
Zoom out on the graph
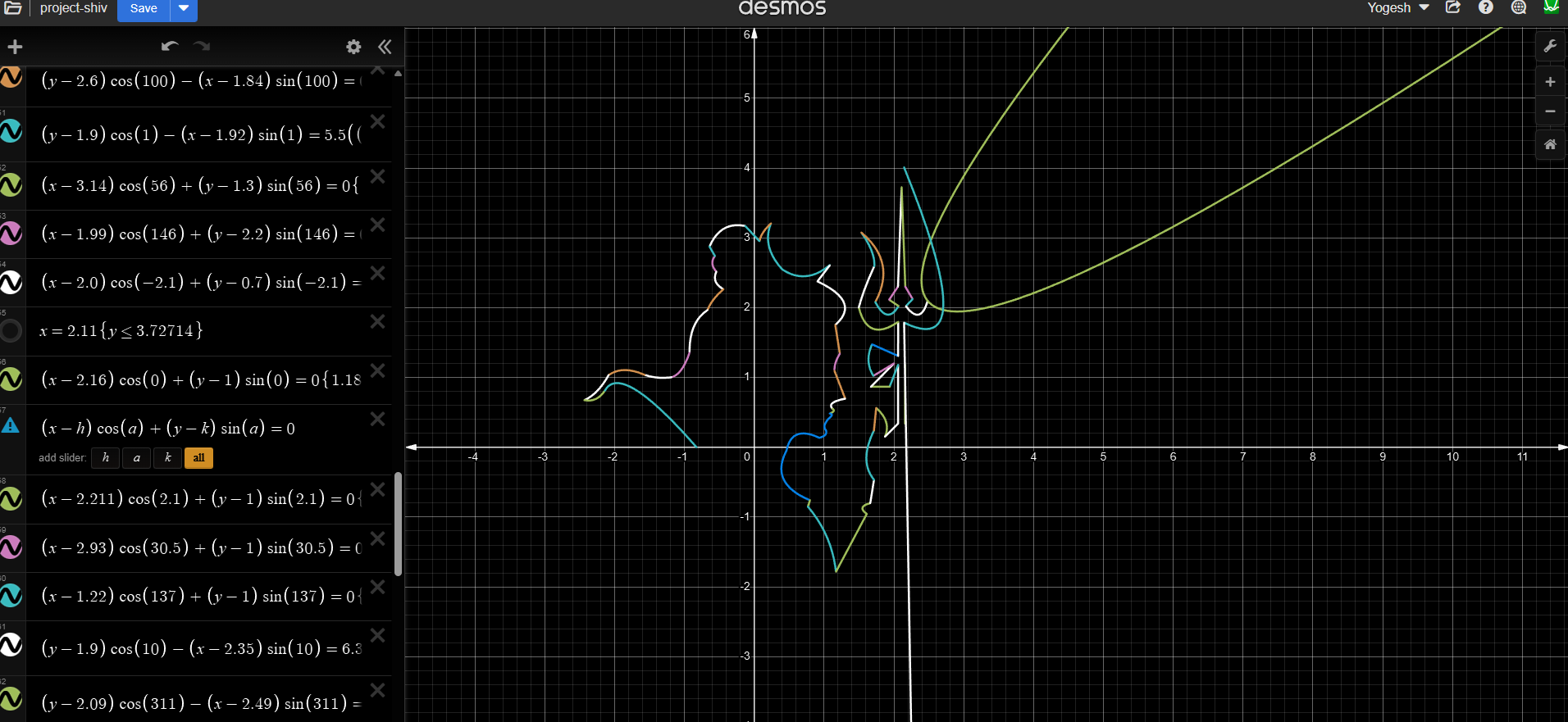click(1550, 111)
